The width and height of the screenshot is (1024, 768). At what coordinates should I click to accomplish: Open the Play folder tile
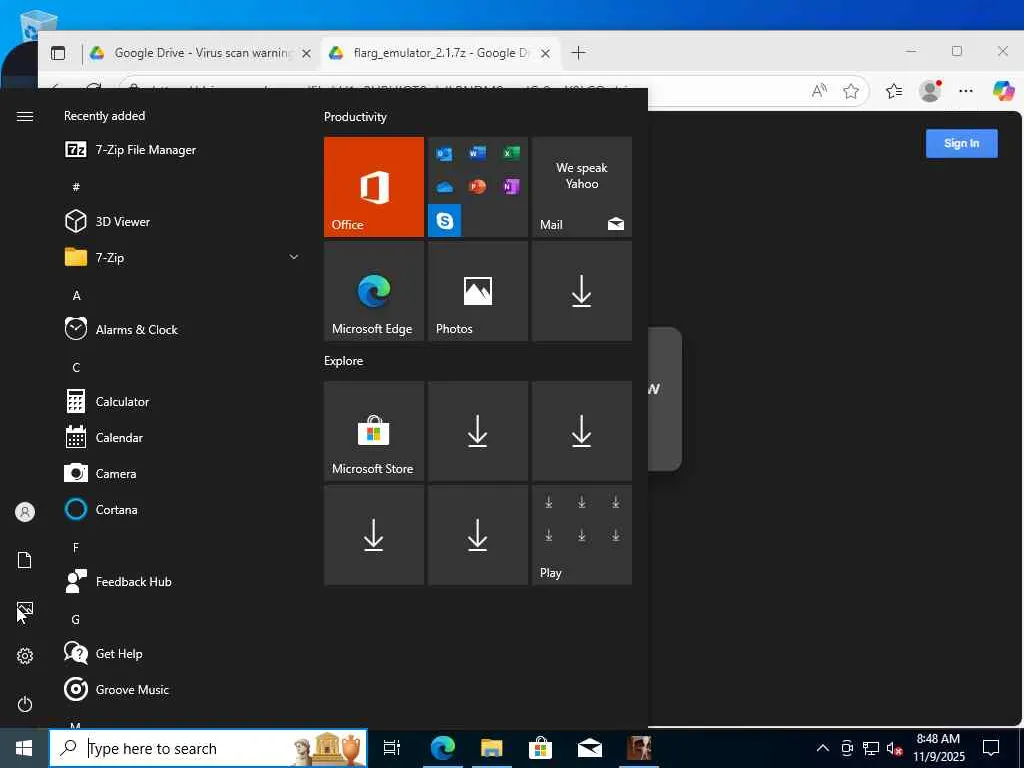582,535
